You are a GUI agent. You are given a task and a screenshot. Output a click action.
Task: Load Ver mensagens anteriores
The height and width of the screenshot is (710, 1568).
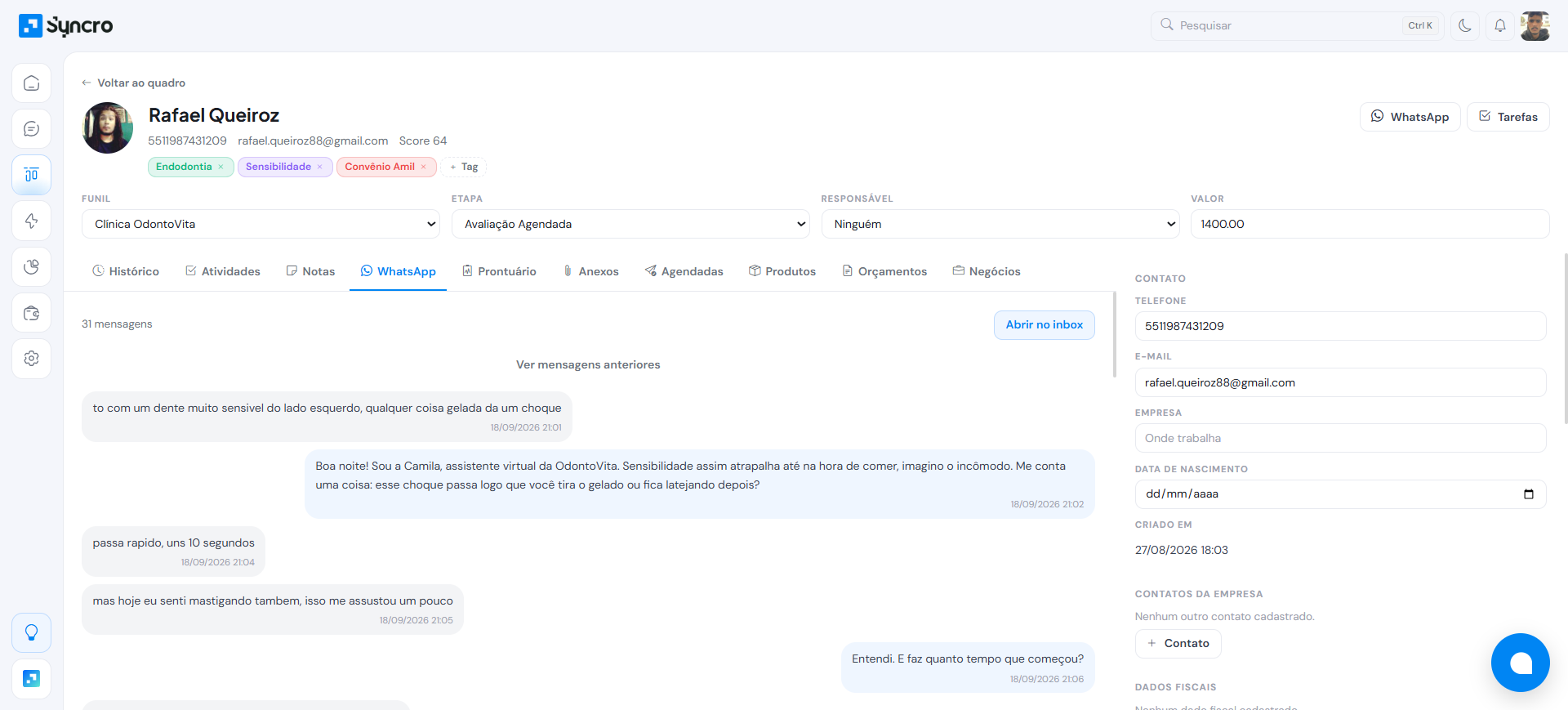tap(588, 364)
